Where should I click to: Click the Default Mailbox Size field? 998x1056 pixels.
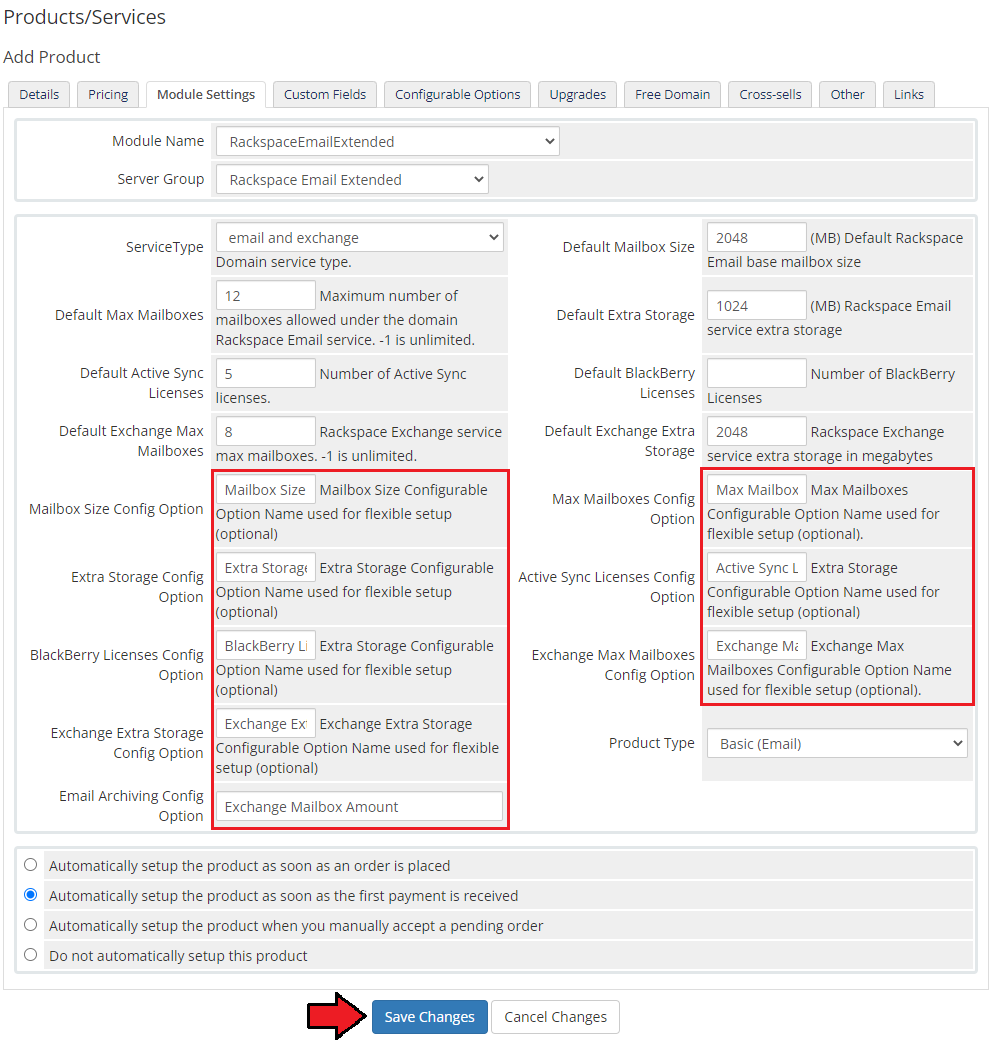[x=756, y=238]
